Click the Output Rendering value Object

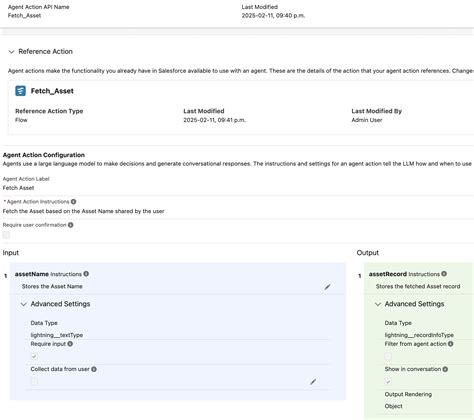[x=393, y=406]
